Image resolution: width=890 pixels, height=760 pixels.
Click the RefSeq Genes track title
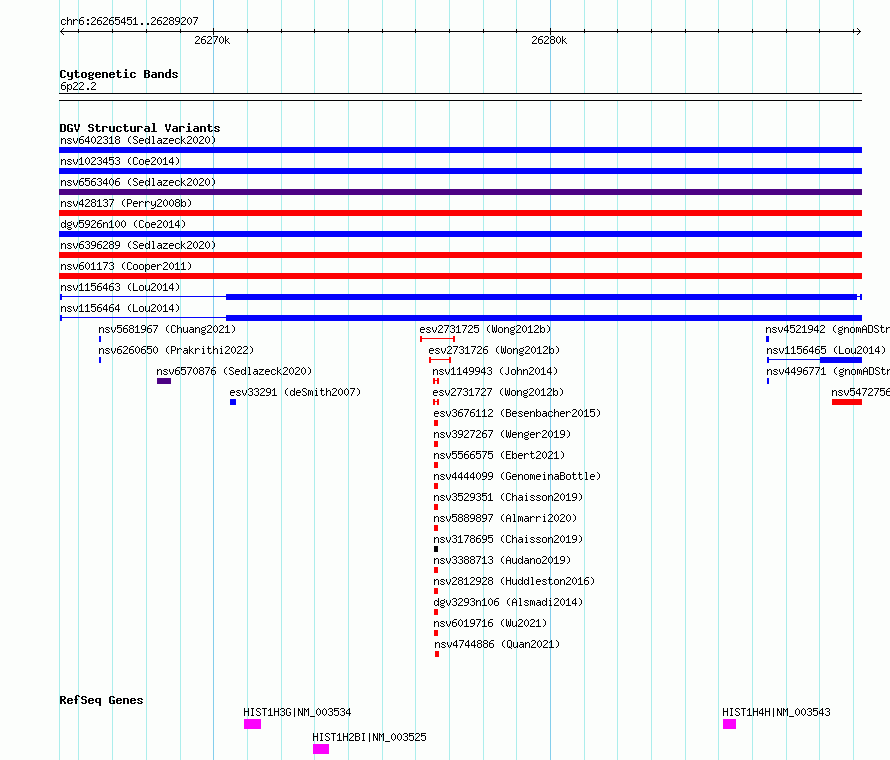(101, 700)
